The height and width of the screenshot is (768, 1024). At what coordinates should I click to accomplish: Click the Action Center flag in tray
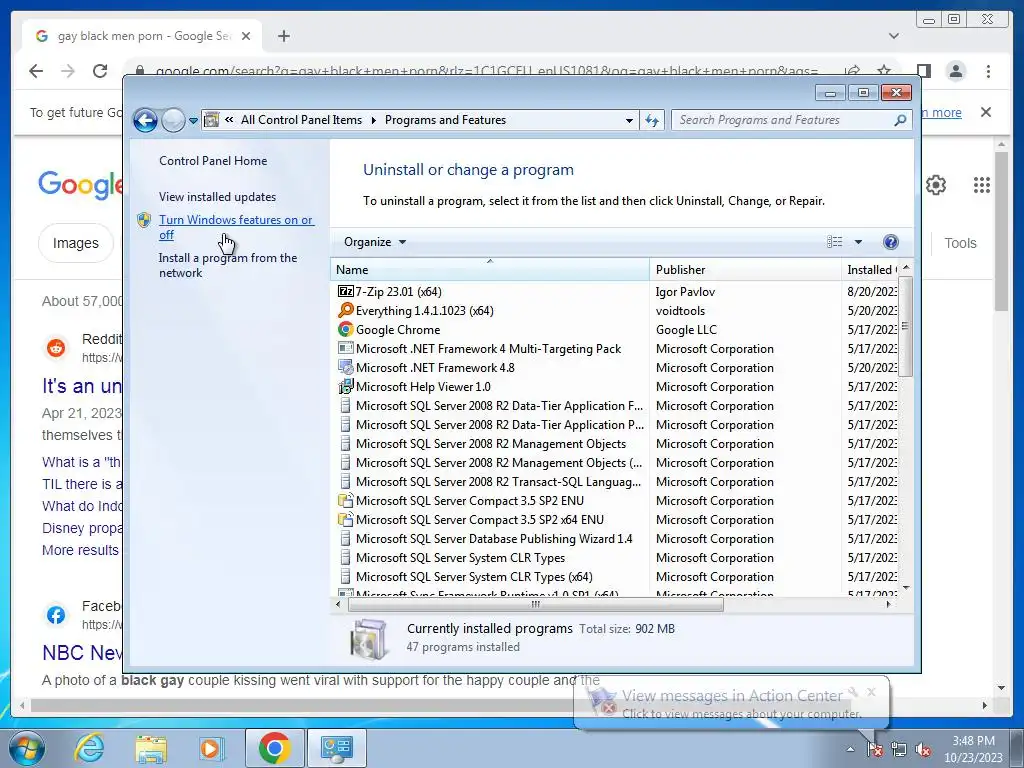(874, 749)
